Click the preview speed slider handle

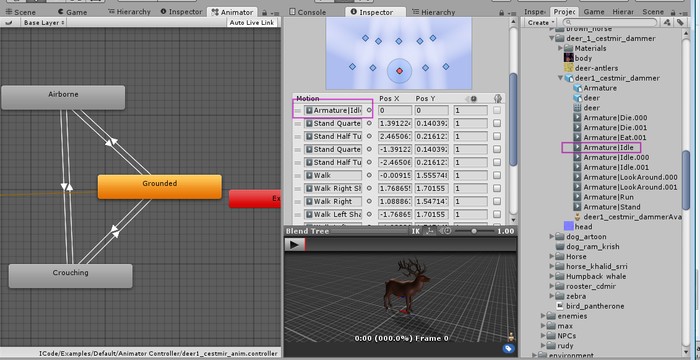point(474,231)
